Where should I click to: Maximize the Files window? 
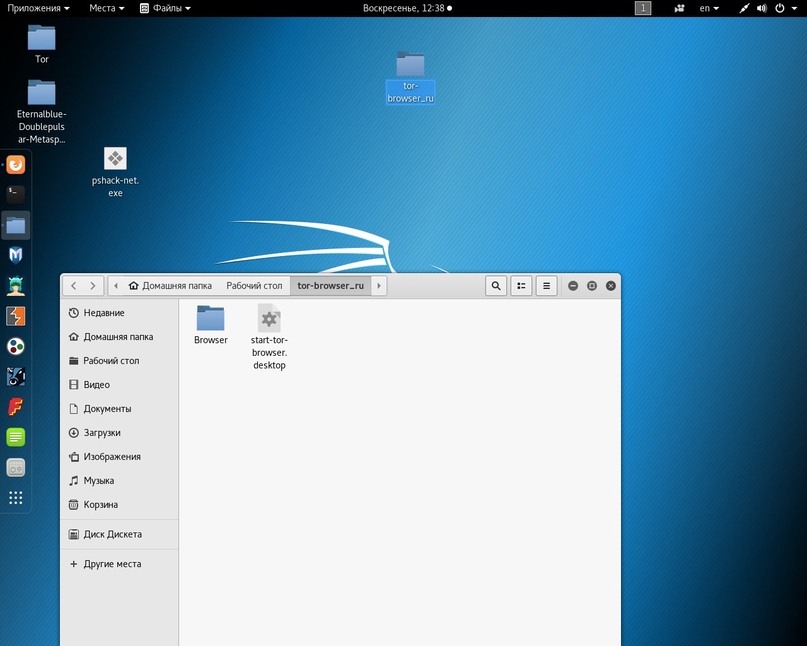coord(592,286)
